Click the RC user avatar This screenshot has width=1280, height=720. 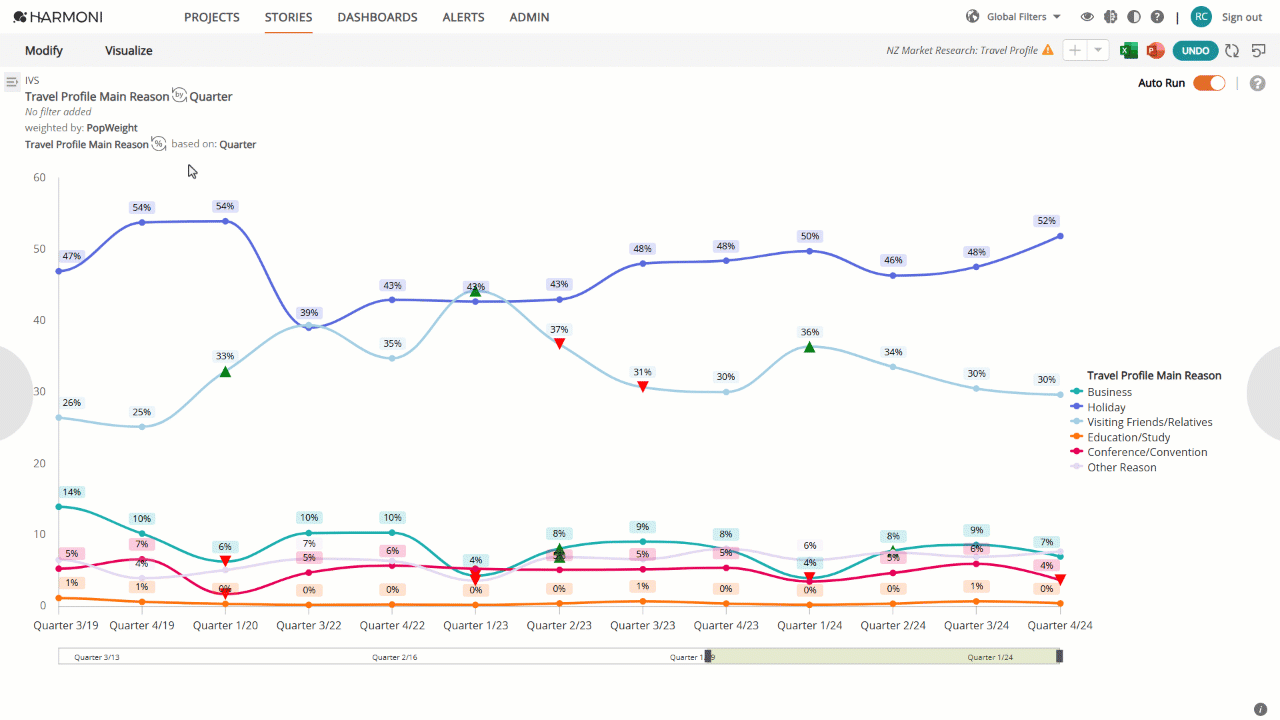tap(1201, 17)
